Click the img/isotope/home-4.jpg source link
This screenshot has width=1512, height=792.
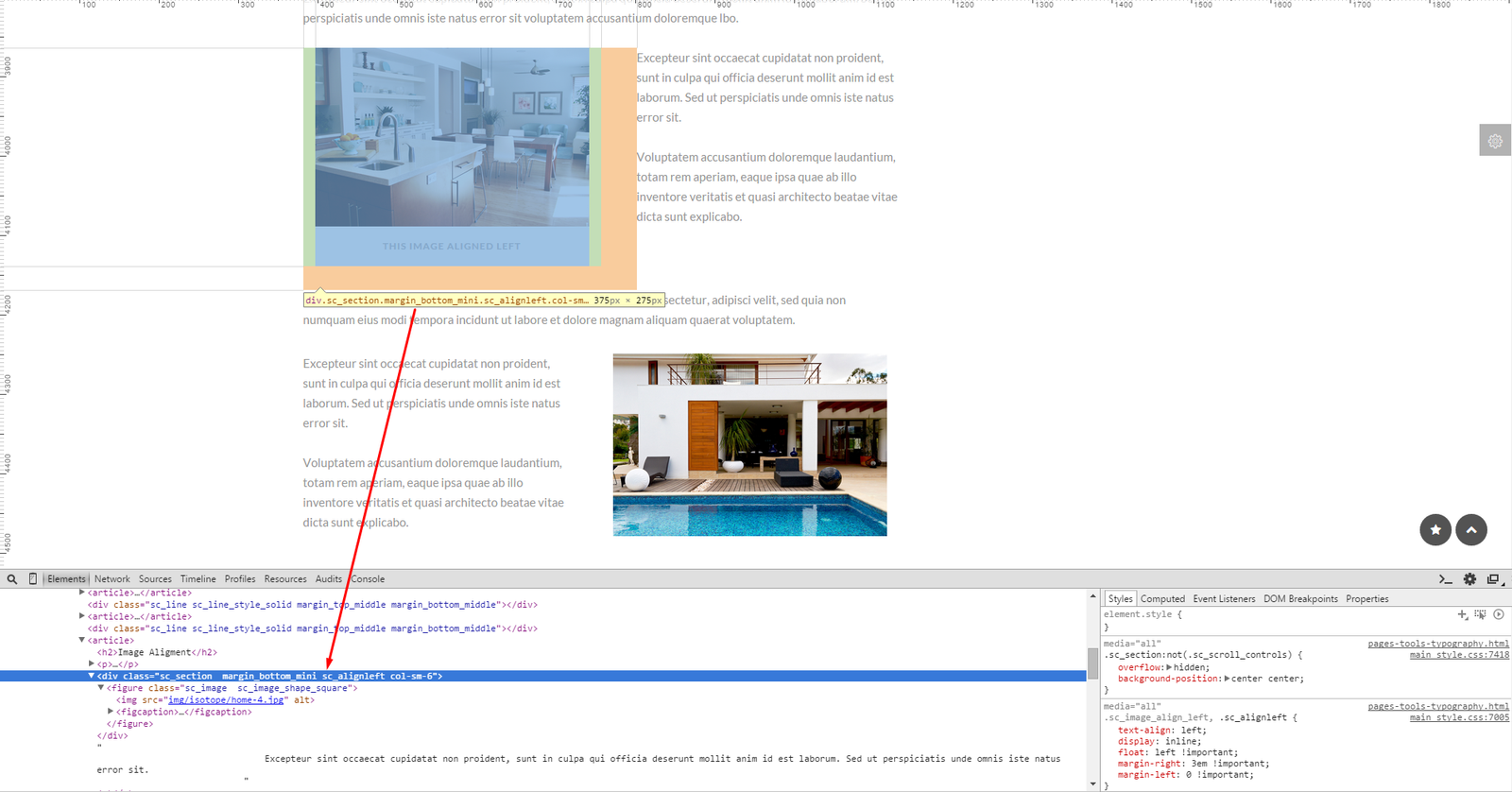click(226, 700)
